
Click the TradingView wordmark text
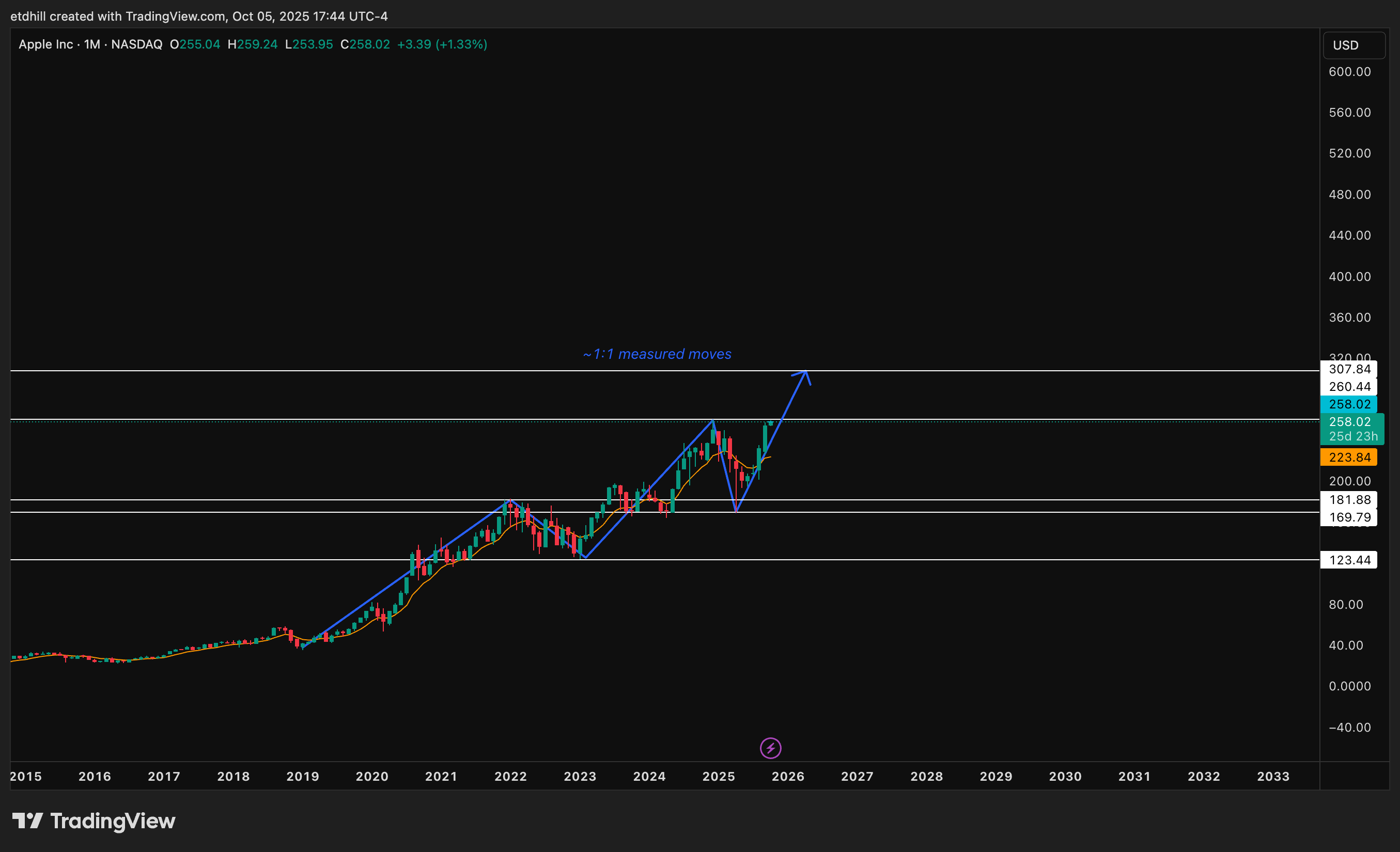[113, 822]
